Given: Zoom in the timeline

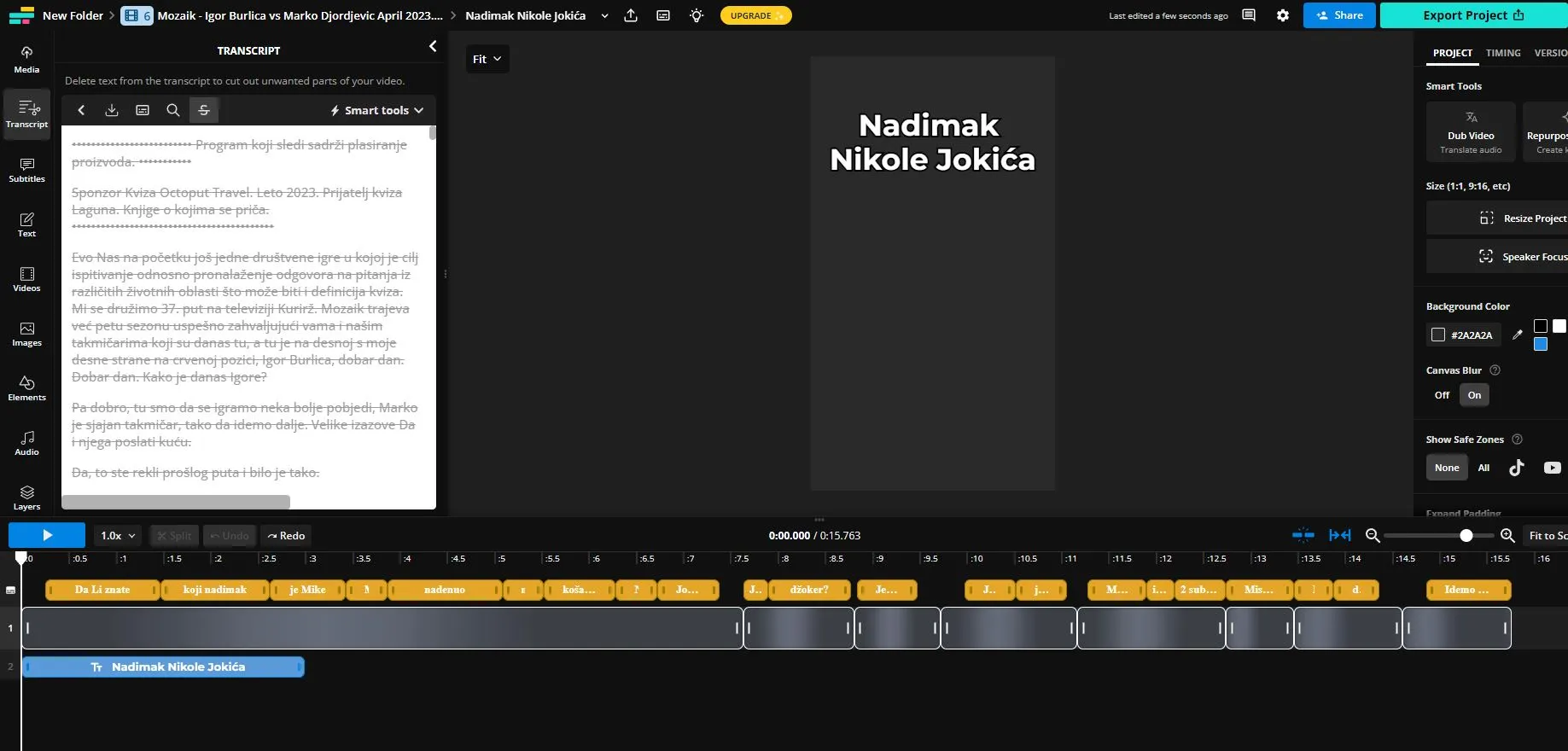Looking at the screenshot, I should 1507,535.
